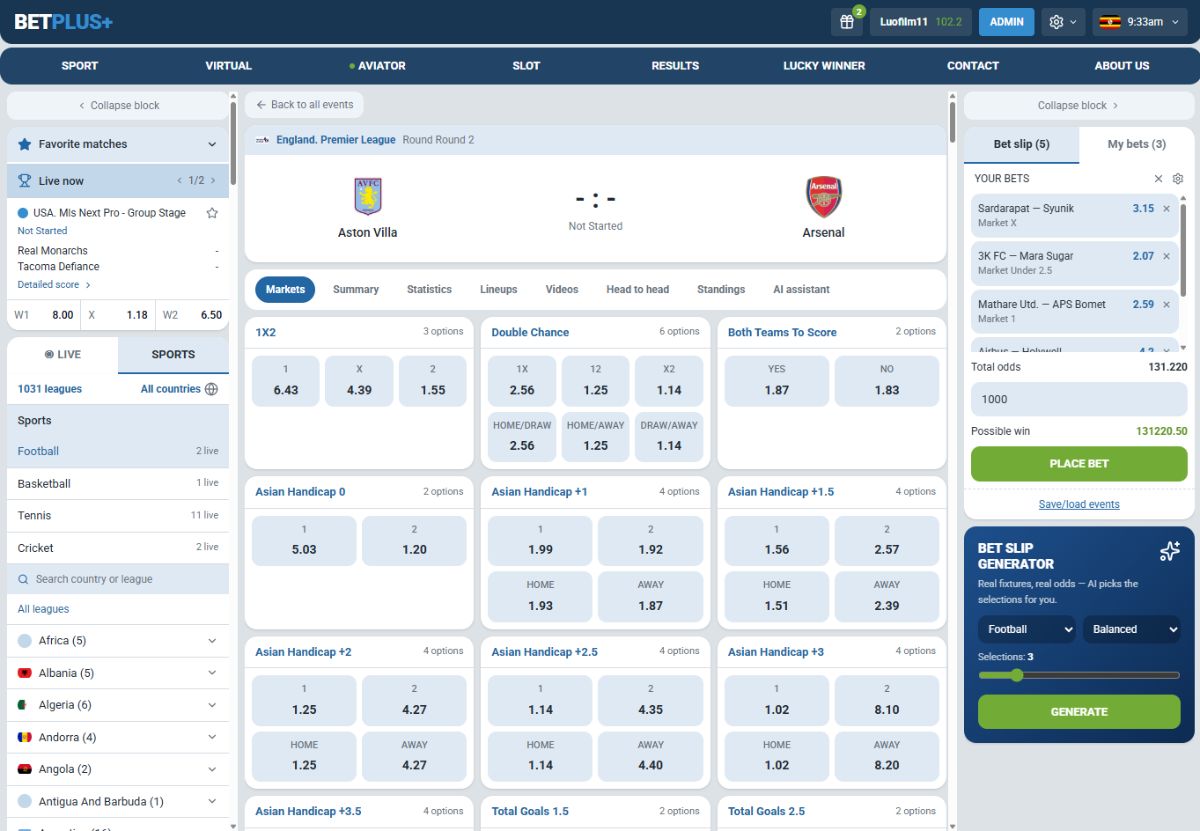Click the Live now trophy icon
The image size is (1200, 831).
tap(25, 181)
